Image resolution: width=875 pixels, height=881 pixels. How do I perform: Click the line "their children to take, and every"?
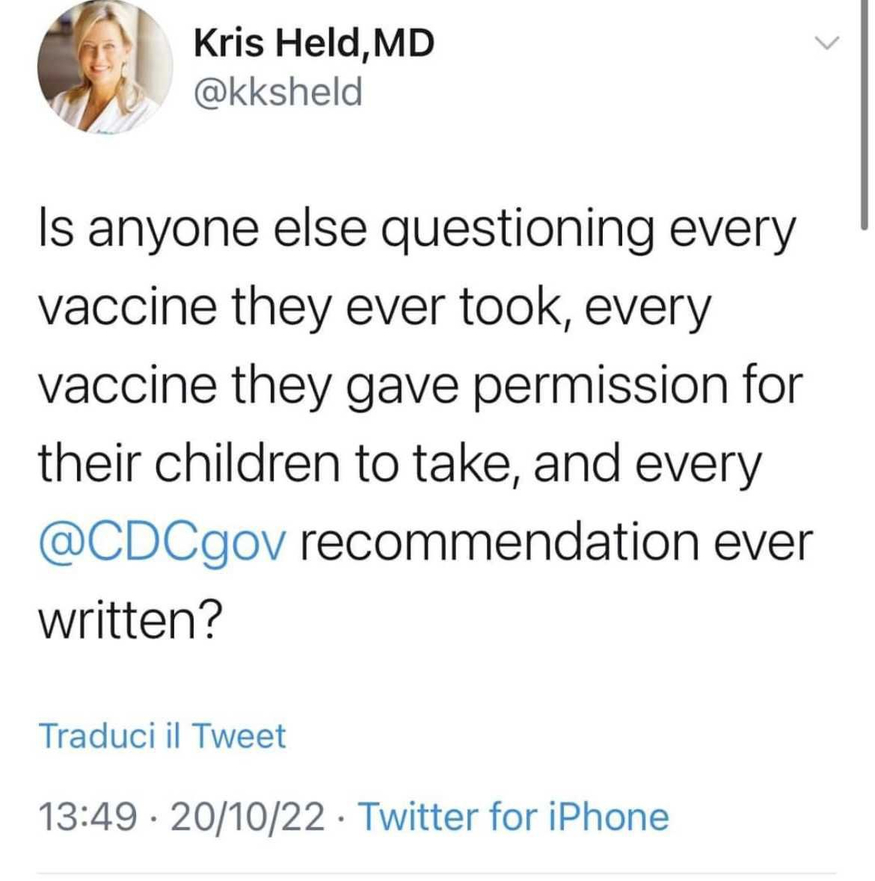(x=400, y=463)
